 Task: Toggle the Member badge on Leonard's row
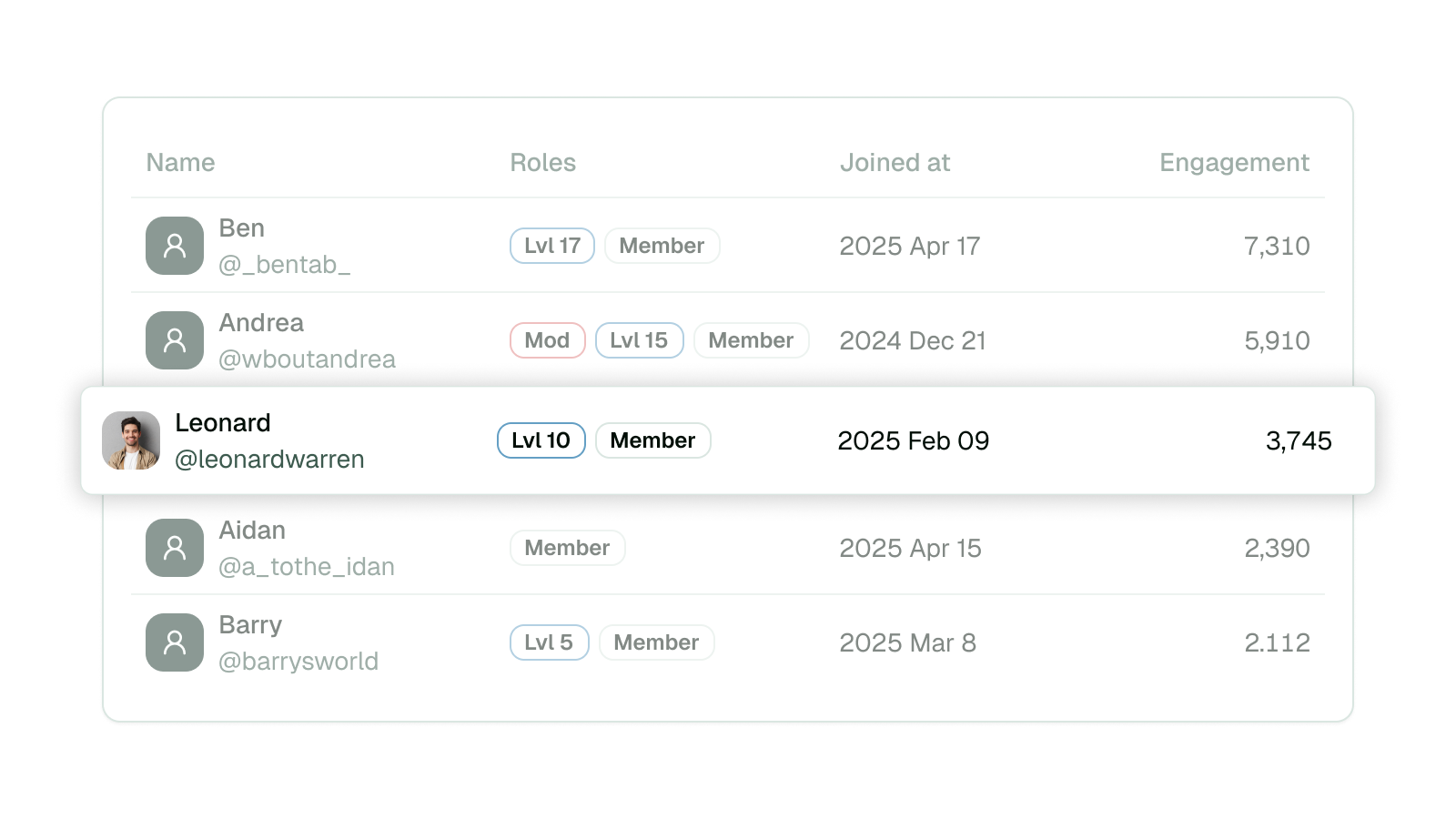[652, 440]
